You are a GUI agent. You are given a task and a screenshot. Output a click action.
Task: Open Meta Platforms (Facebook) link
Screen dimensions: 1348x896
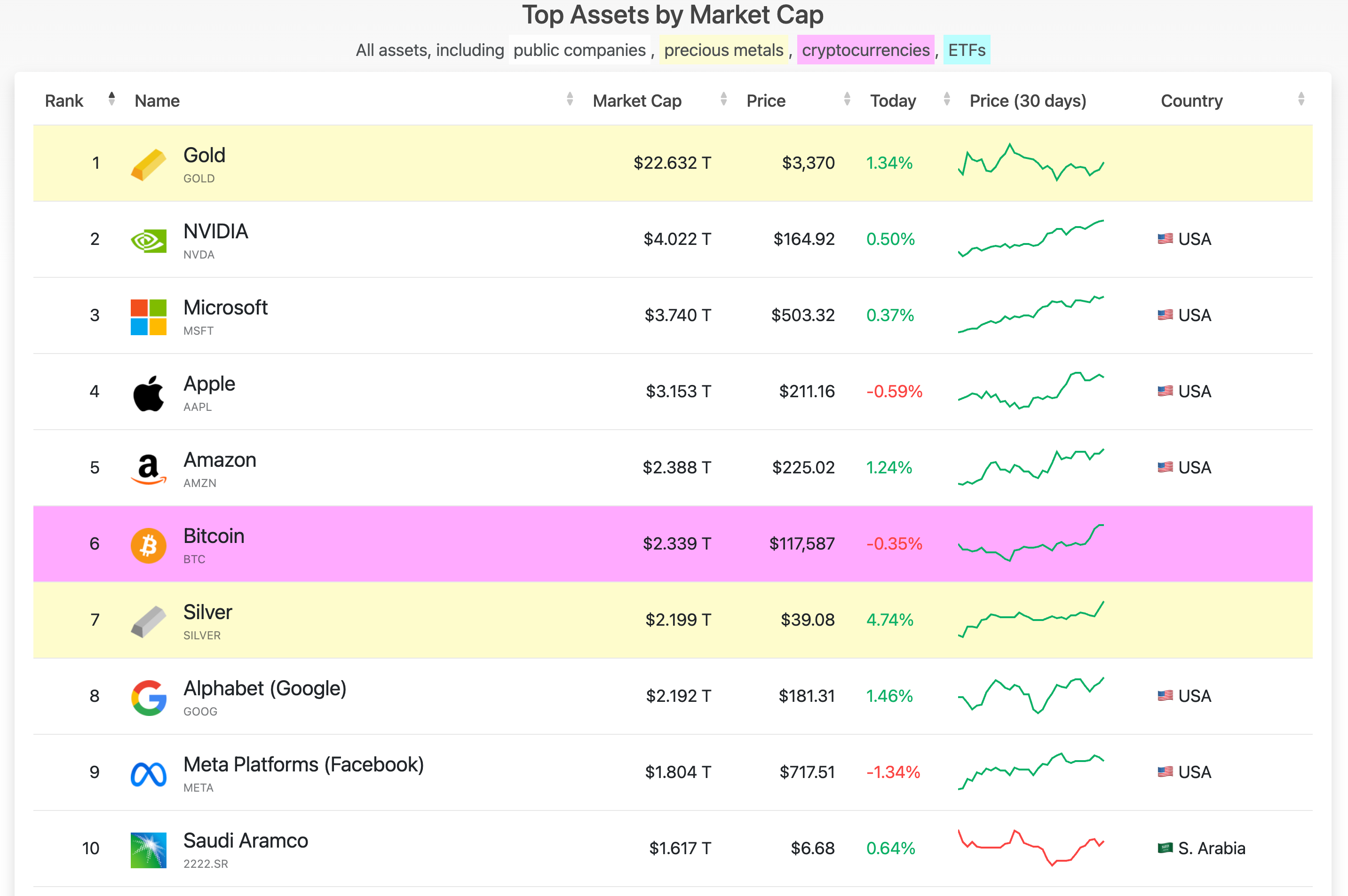click(x=303, y=764)
